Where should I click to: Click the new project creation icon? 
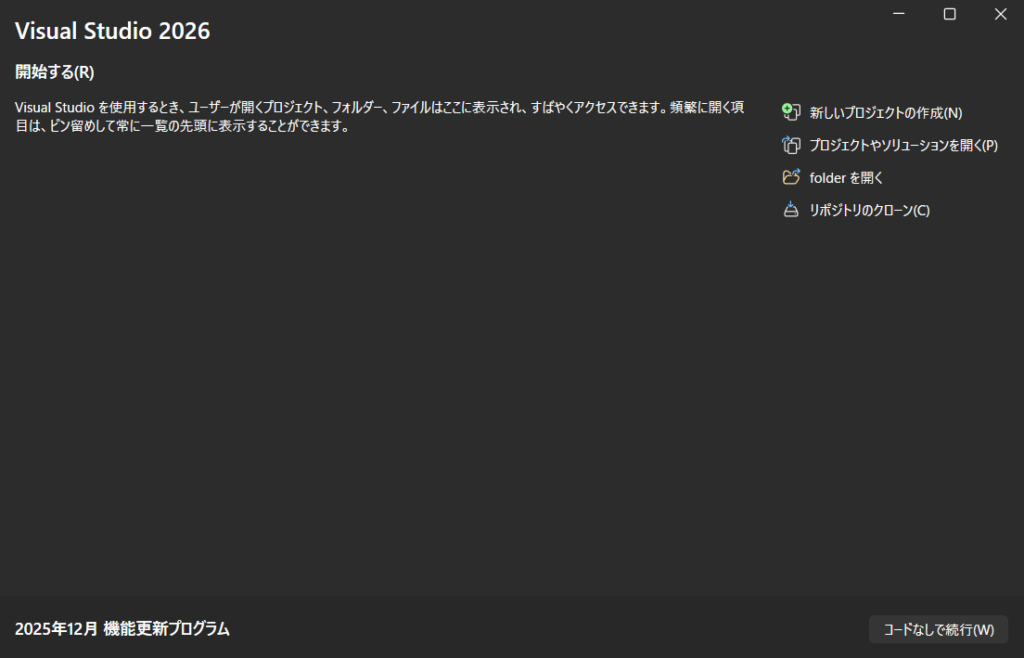pyautogui.click(x=791, y=113)
